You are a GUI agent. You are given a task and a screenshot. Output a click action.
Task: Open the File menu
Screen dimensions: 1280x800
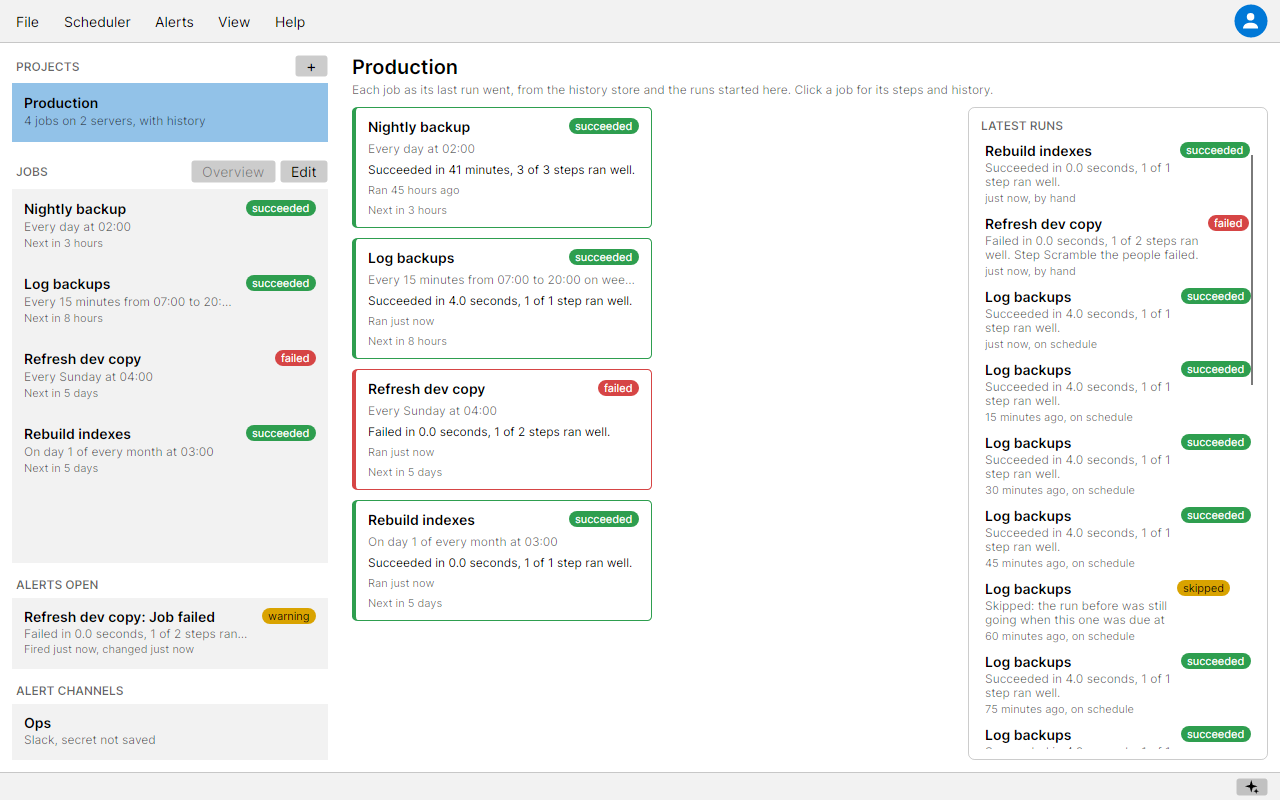28,22
